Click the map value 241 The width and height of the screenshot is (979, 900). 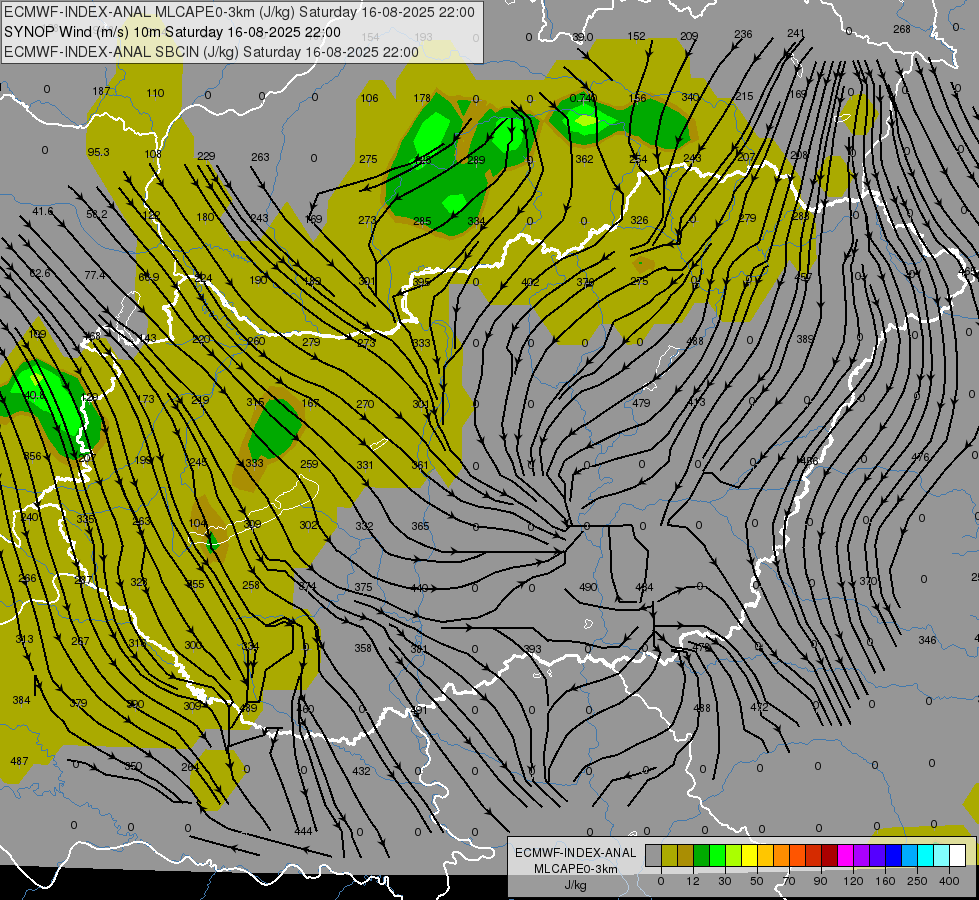(x=796, y=33)
